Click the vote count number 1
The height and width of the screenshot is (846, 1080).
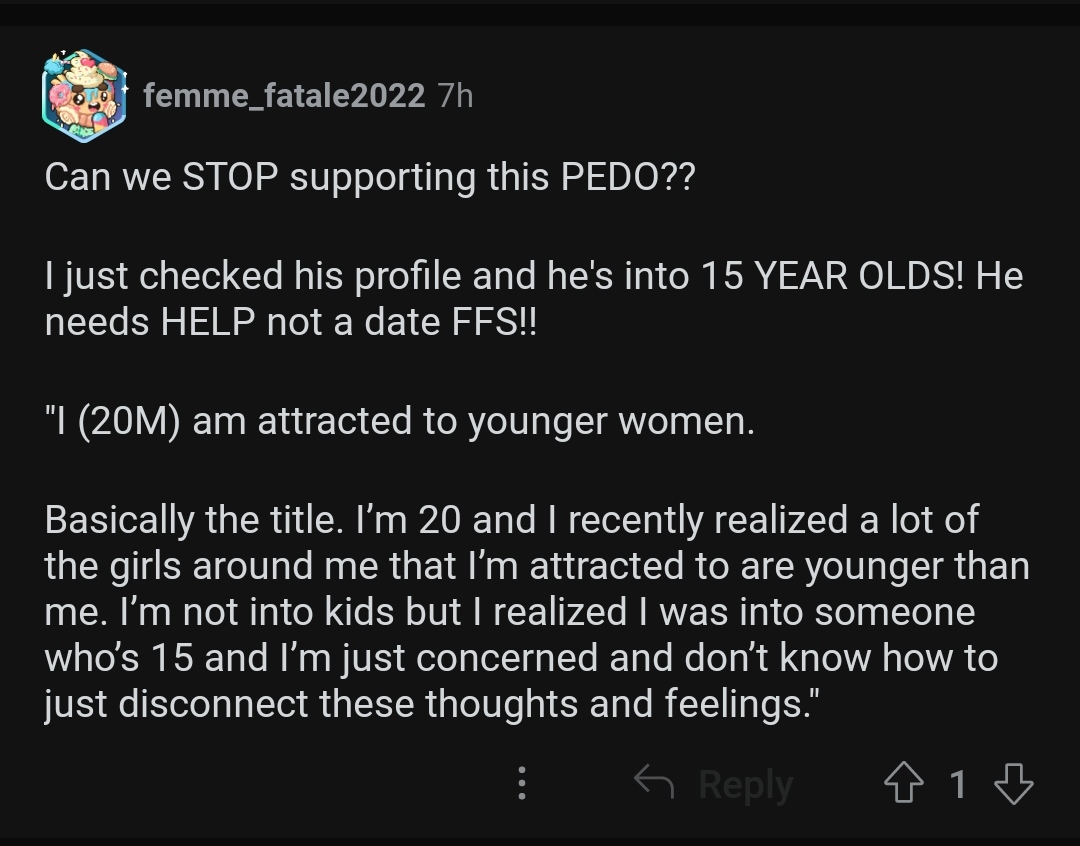957,784
